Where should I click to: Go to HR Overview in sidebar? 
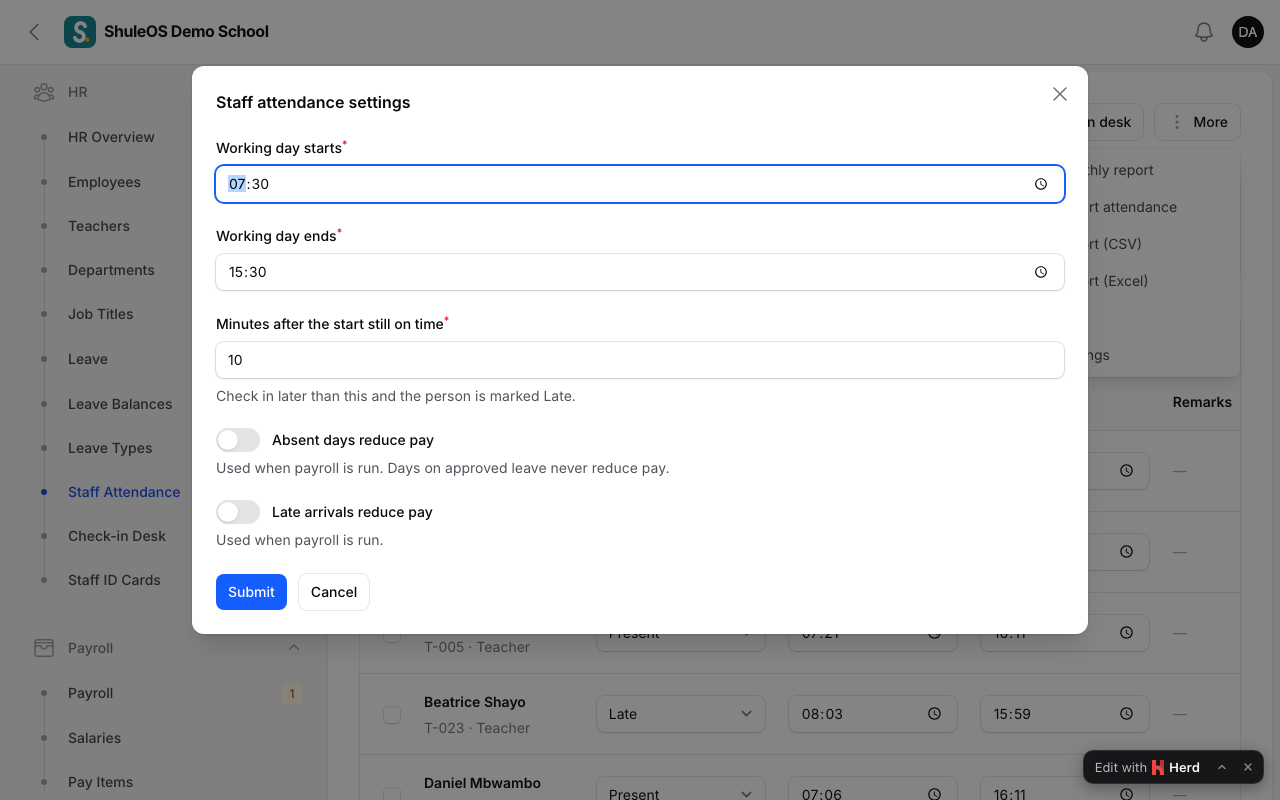(111, 137)
